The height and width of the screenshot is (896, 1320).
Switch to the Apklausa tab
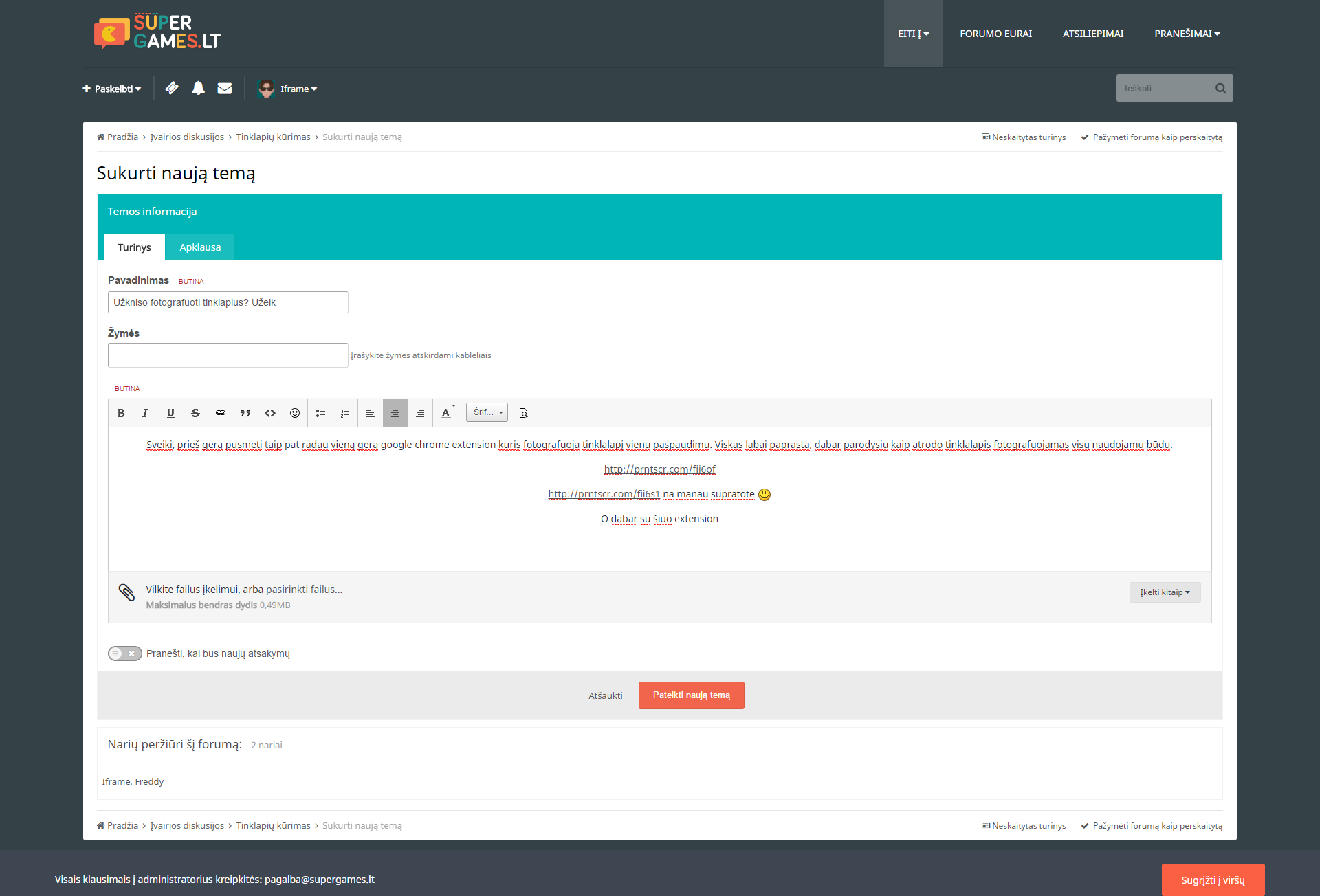[200, 247]
